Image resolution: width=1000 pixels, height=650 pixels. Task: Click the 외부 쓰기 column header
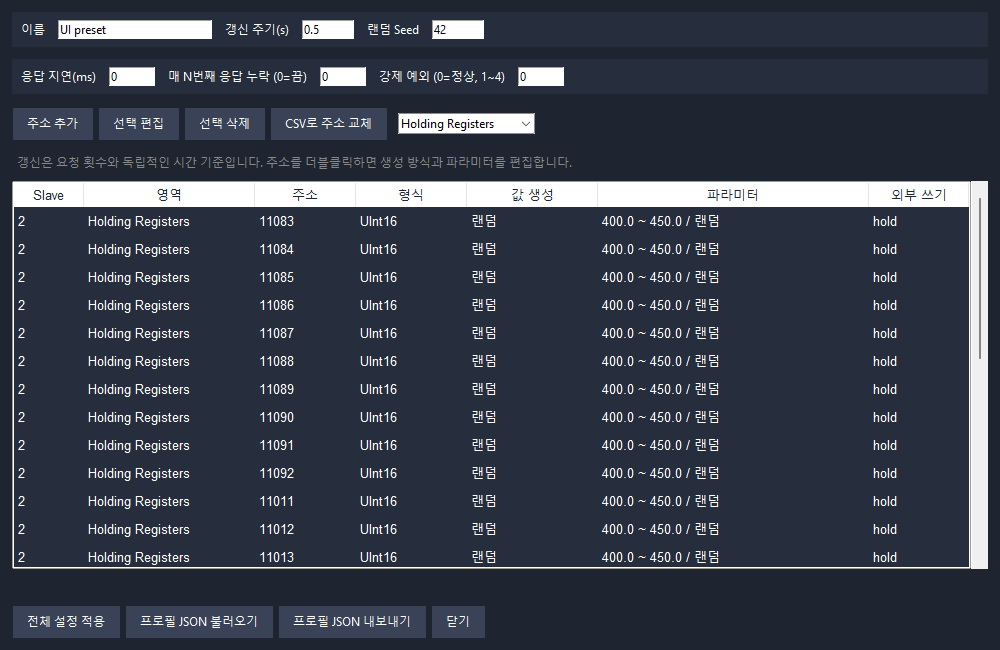(918, 195)
